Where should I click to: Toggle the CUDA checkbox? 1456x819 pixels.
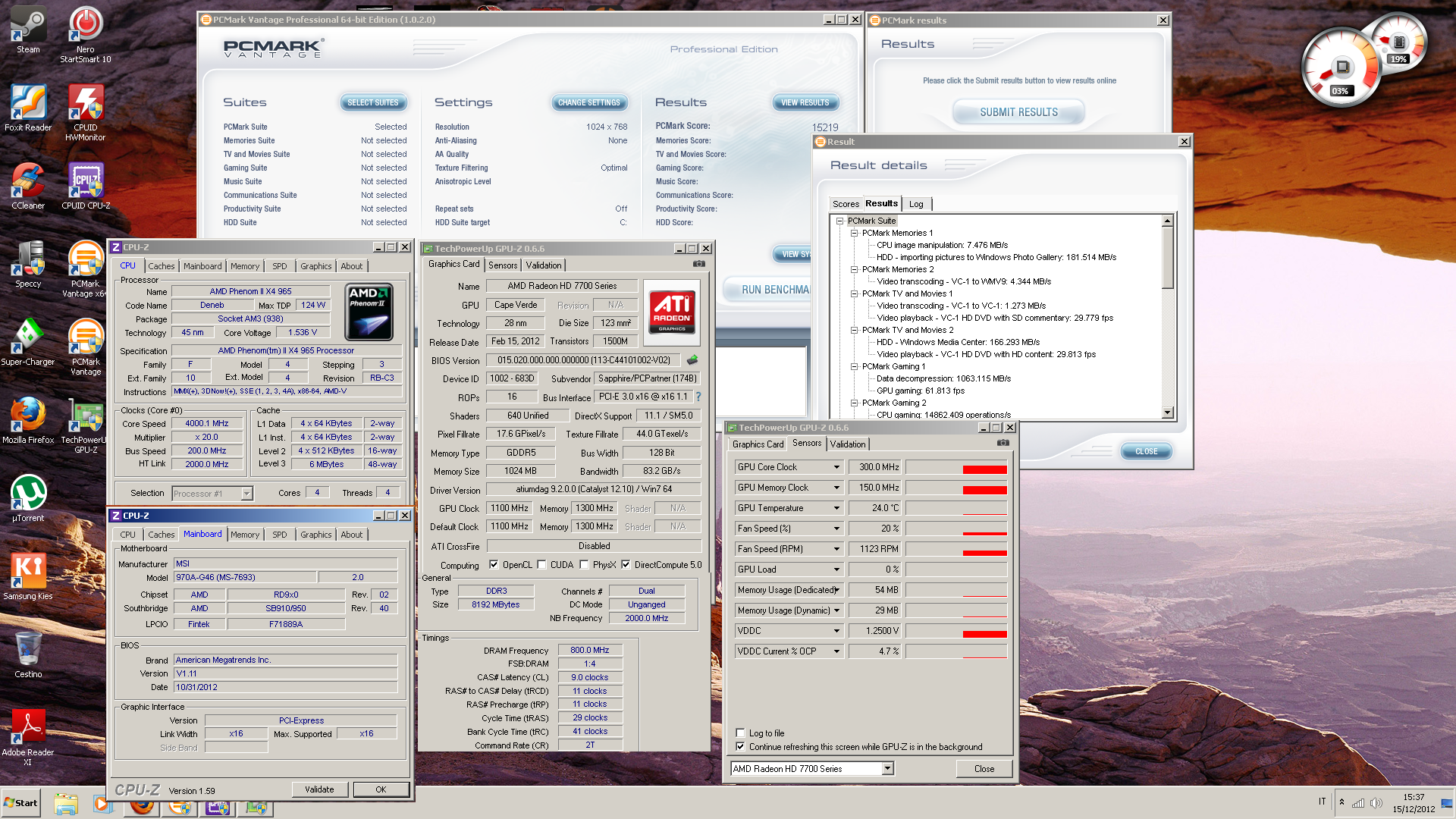[541, 564]
